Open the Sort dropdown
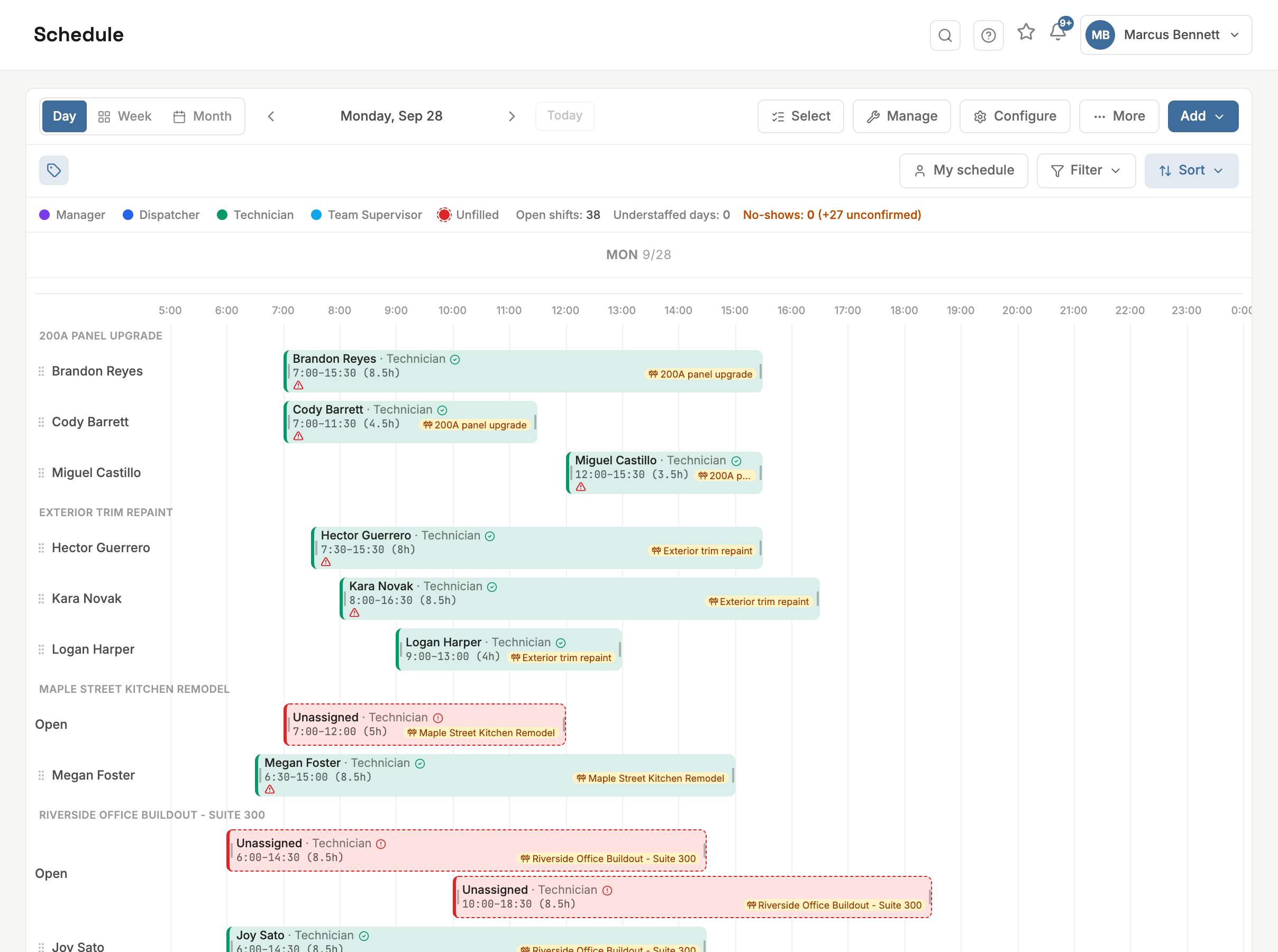1278x952 pixels. [x=1191, y=171]
